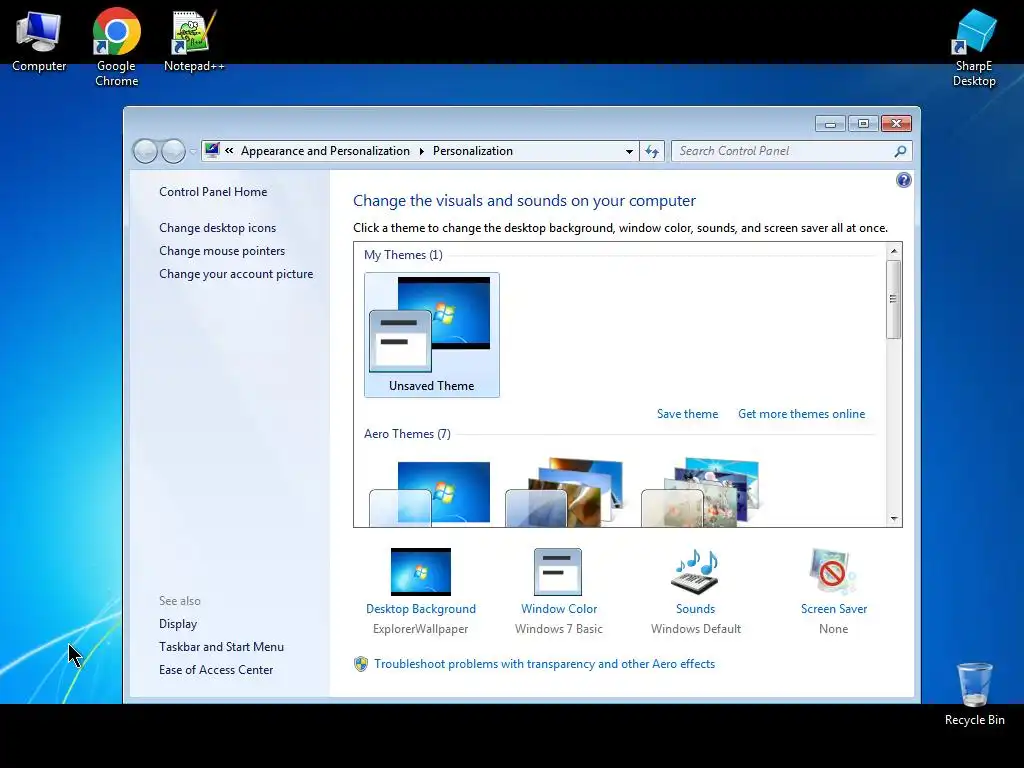Click Troubleshoot problems with transparency link

544,664
